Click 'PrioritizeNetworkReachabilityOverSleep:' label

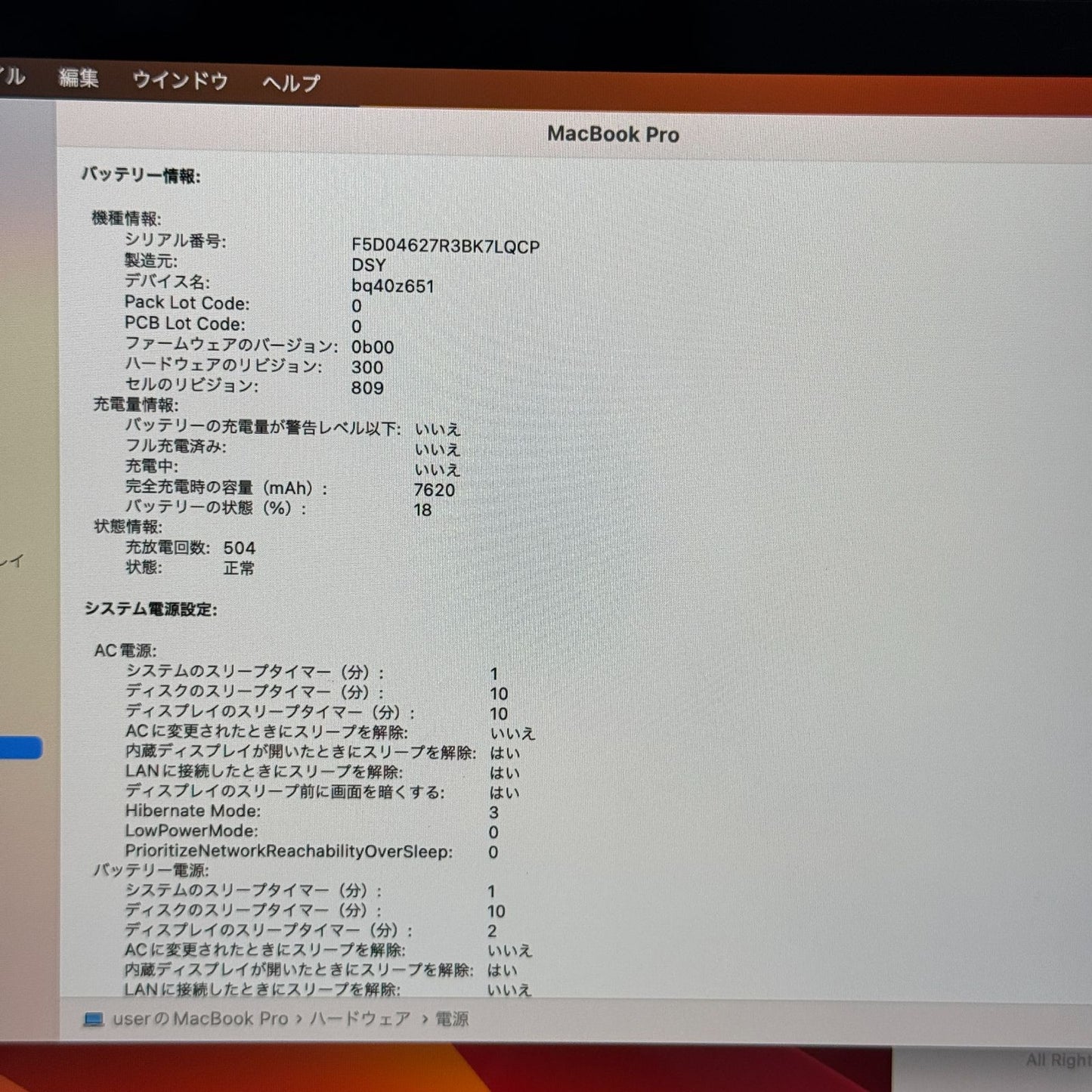pos(289,852)
